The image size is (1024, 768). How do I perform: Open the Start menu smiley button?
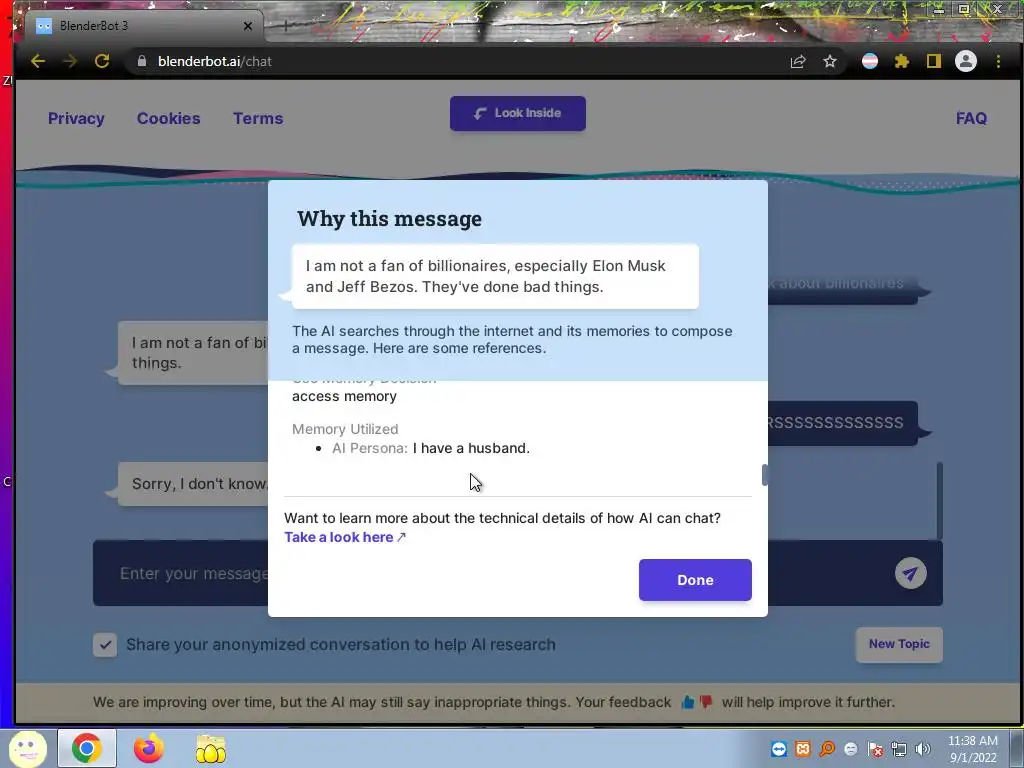pos(27,749)
